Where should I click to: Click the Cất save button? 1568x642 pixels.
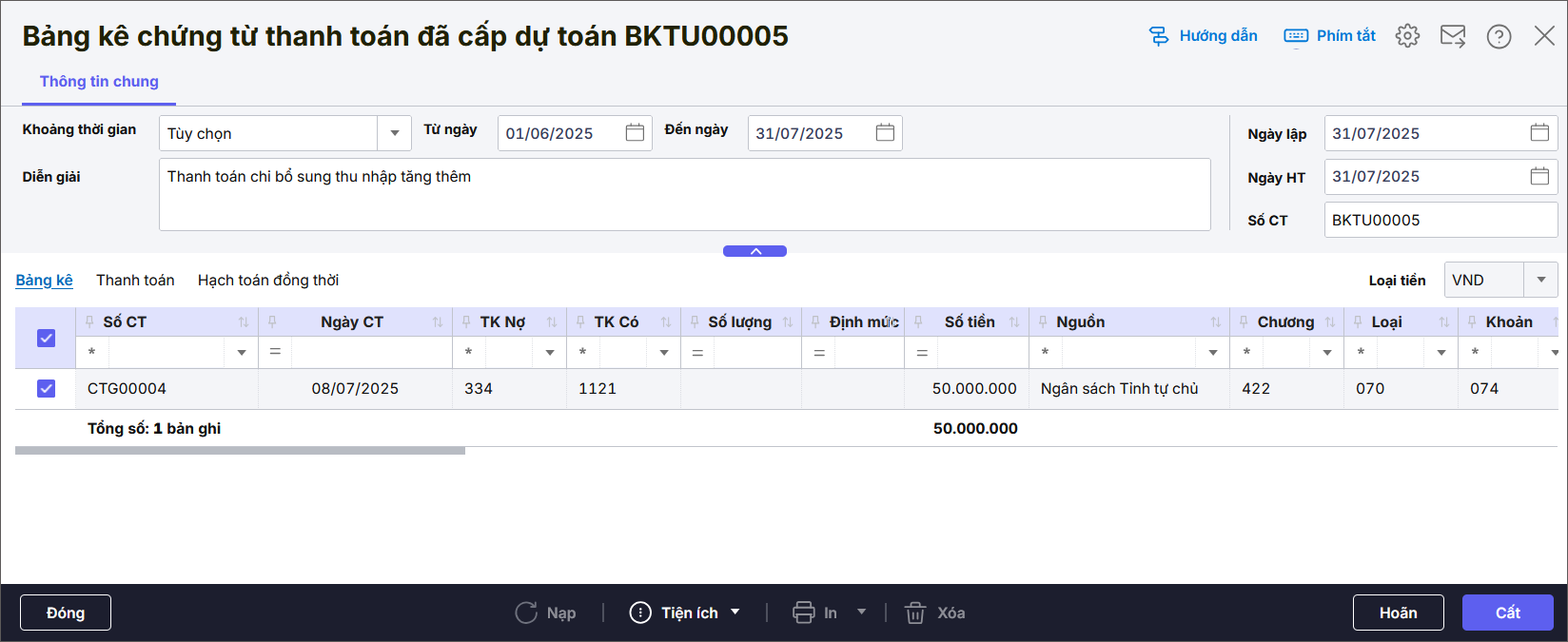pyautogui.click(x=1507, y=613)
